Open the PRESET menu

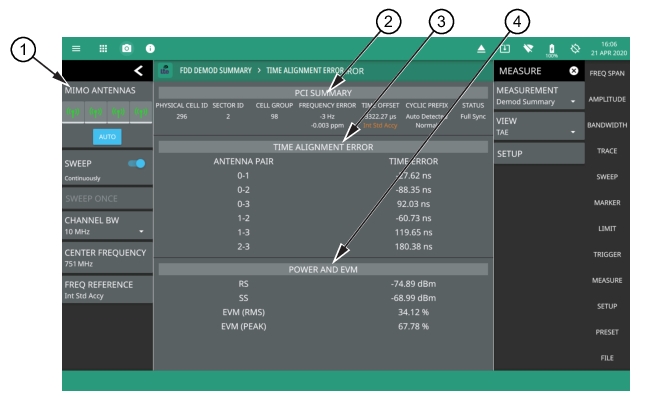(x=607, y=332)
